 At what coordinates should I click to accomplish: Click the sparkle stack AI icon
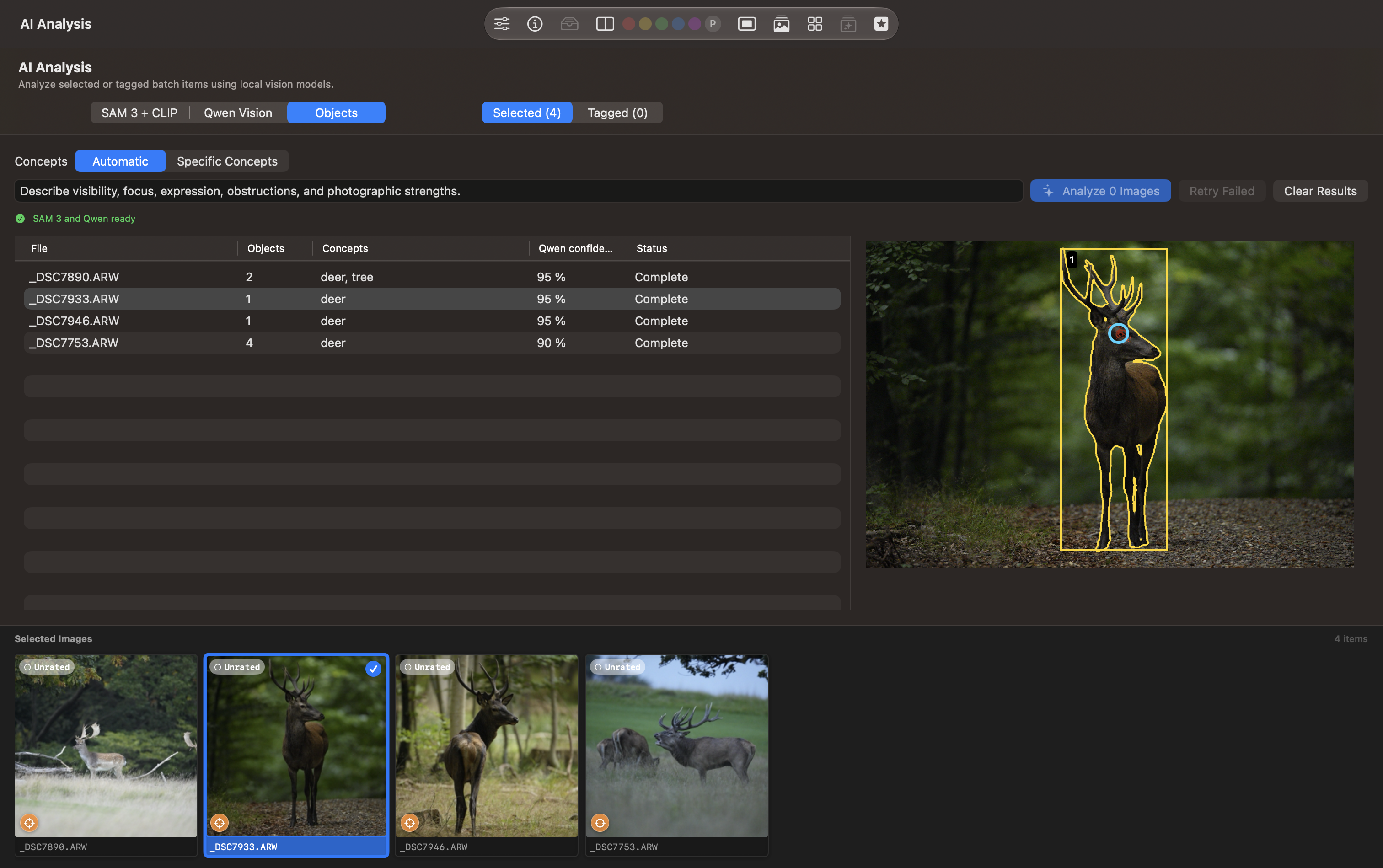click(848, 23)
